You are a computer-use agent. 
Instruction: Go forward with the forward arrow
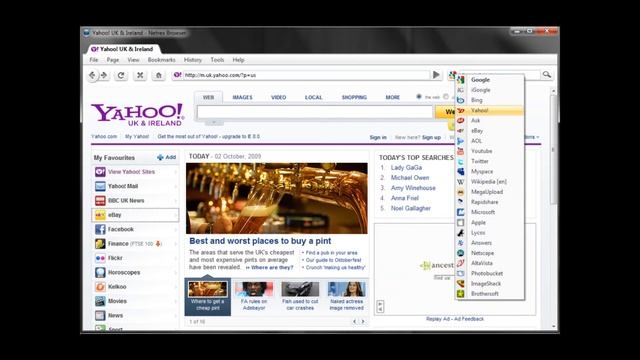[x=104, y=75]
